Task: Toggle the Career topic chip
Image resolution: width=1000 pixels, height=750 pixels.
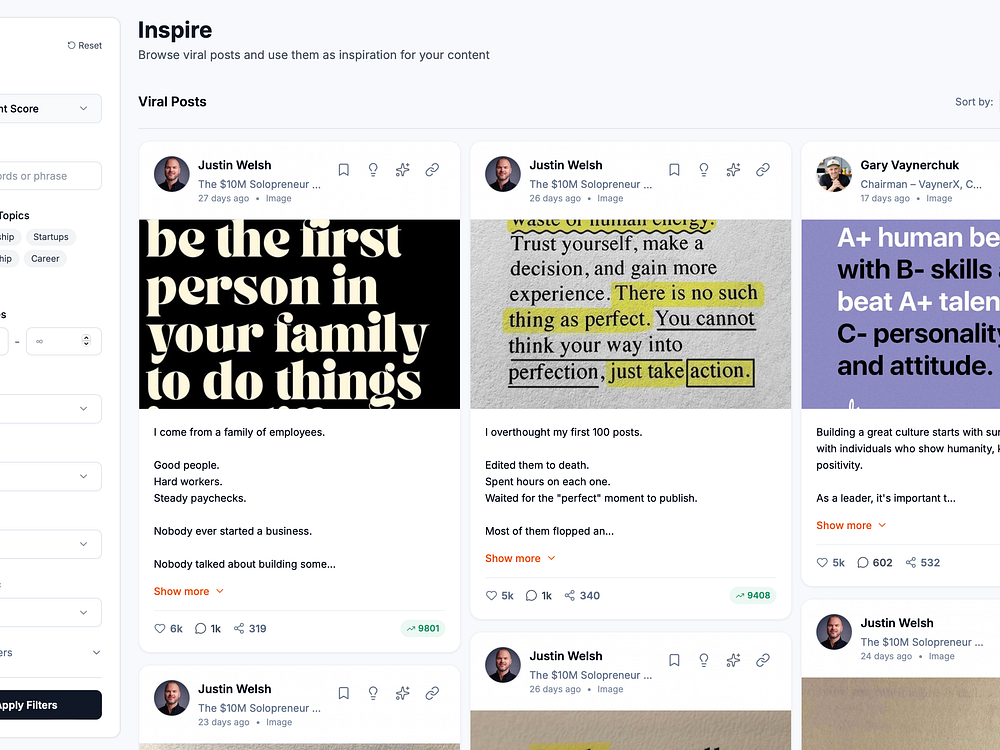Action: pyautogui.click(x=45, y=259)
